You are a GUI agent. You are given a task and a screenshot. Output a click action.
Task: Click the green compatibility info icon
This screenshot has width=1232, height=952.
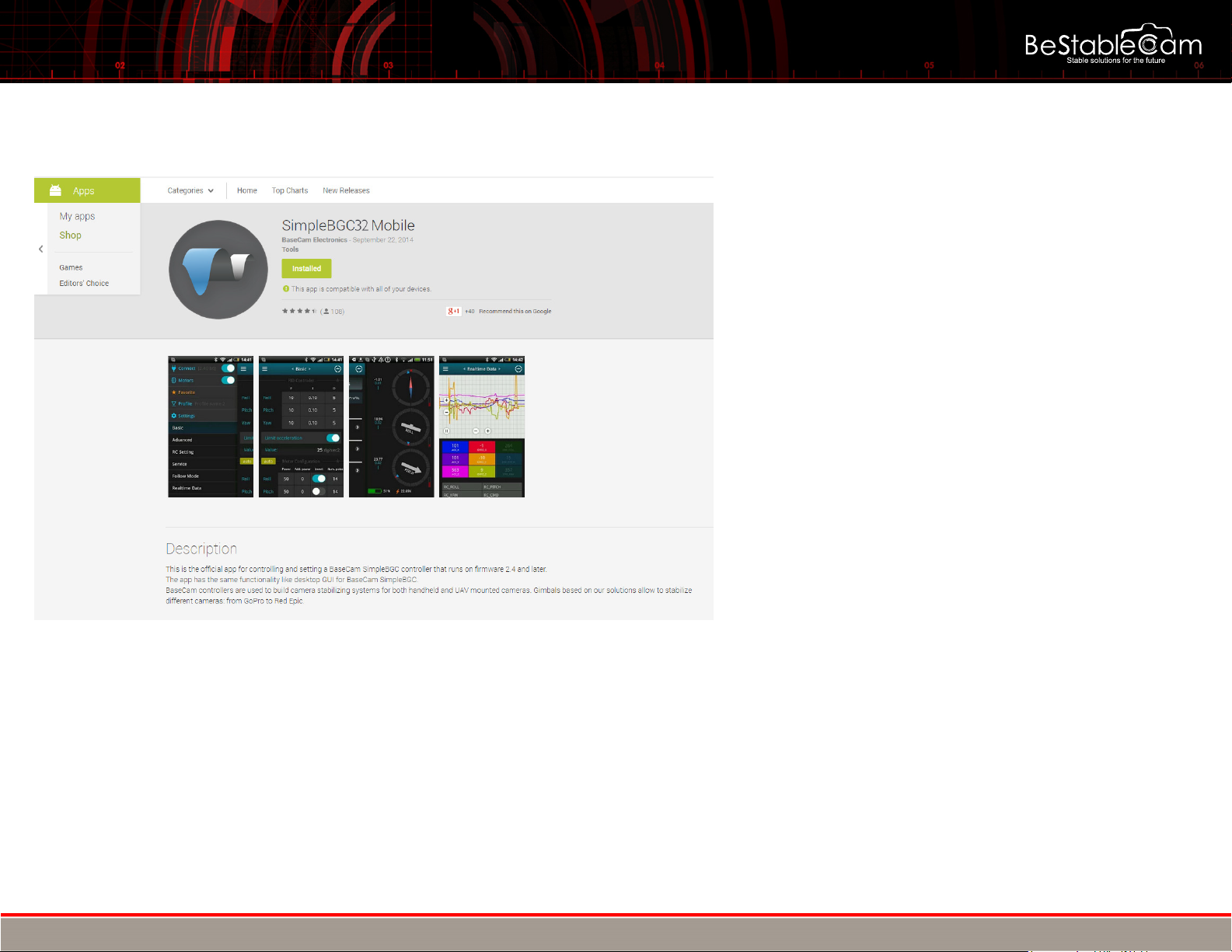pos(286,289)
